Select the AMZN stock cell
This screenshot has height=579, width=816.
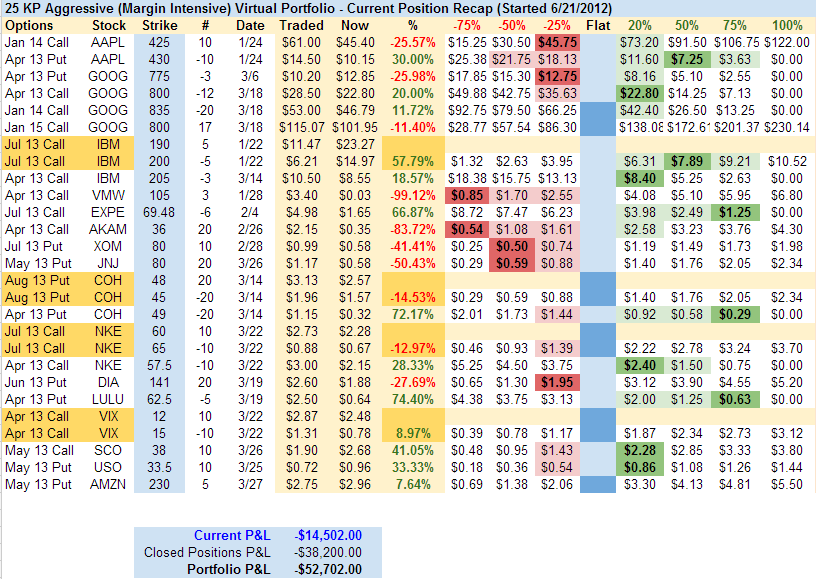pos(108,484)
